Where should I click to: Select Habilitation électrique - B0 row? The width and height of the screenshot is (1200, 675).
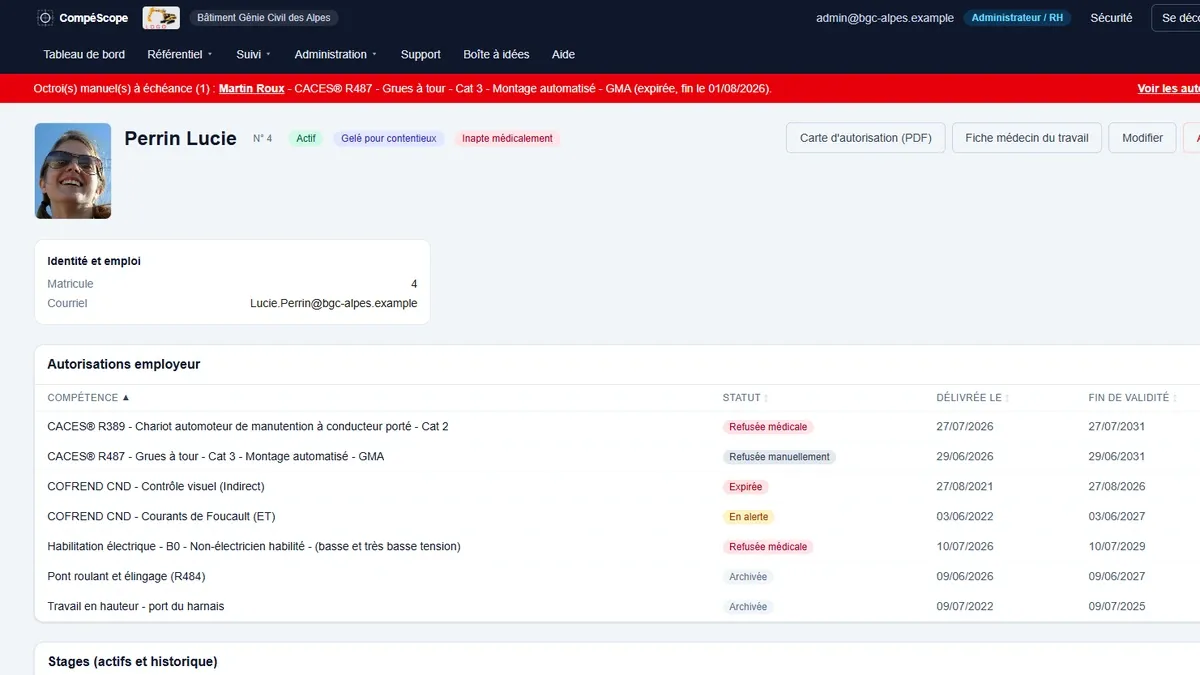pos(617,546)
